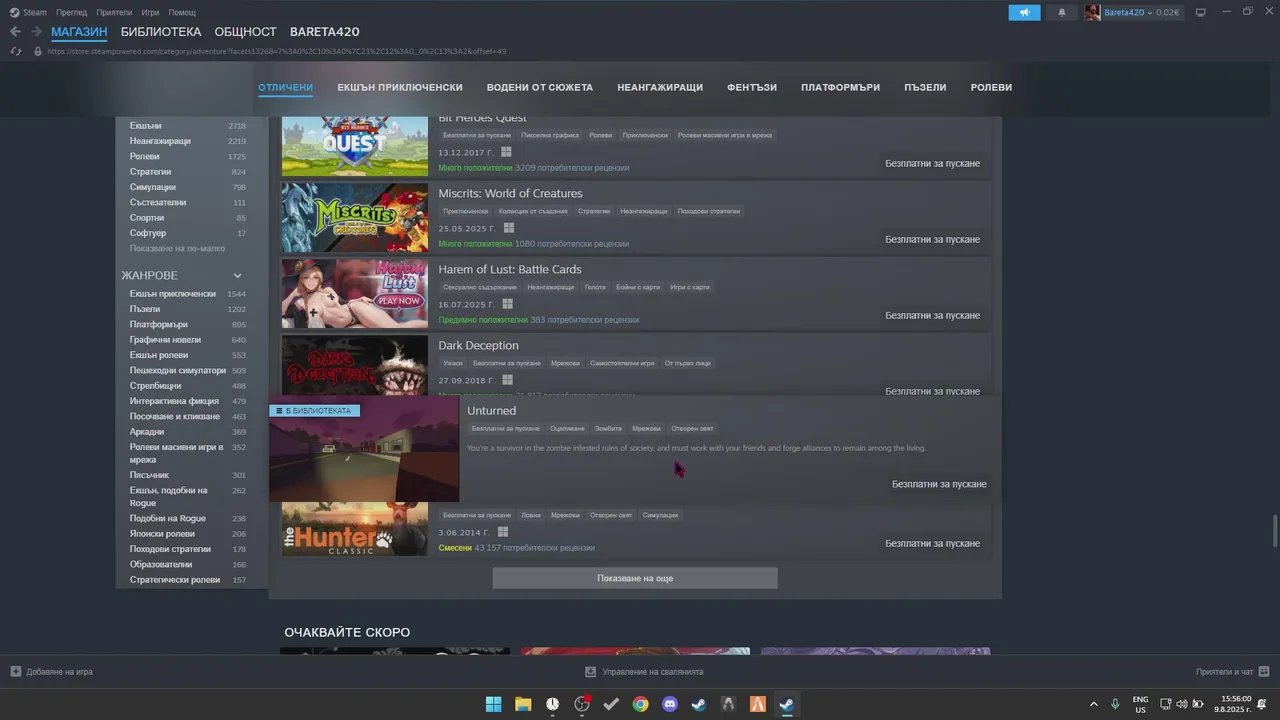The width and height of the screenshot is (1280, 720).
Task: Open Google Chrome from the taskbar
Action: click(640, 704)
